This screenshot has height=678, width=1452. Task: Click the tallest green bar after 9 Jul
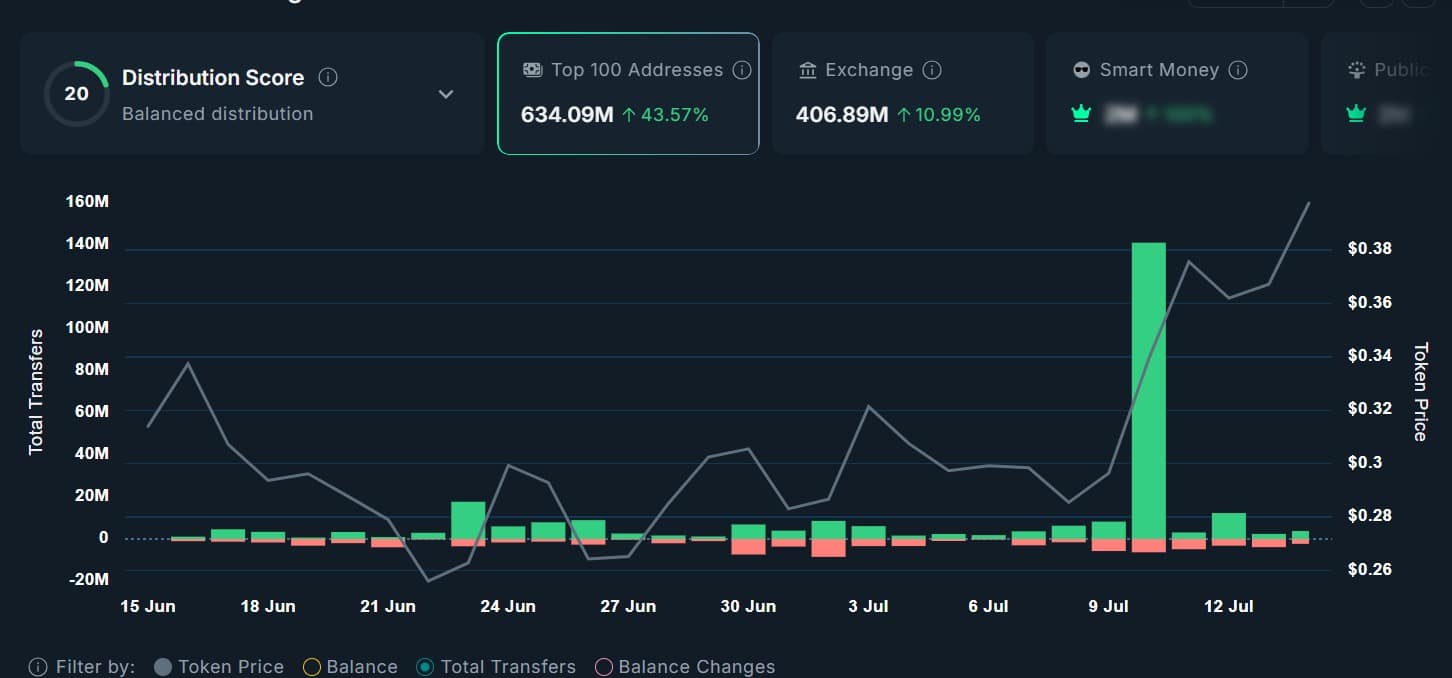pyautogui.click(x=1148, y=390)
